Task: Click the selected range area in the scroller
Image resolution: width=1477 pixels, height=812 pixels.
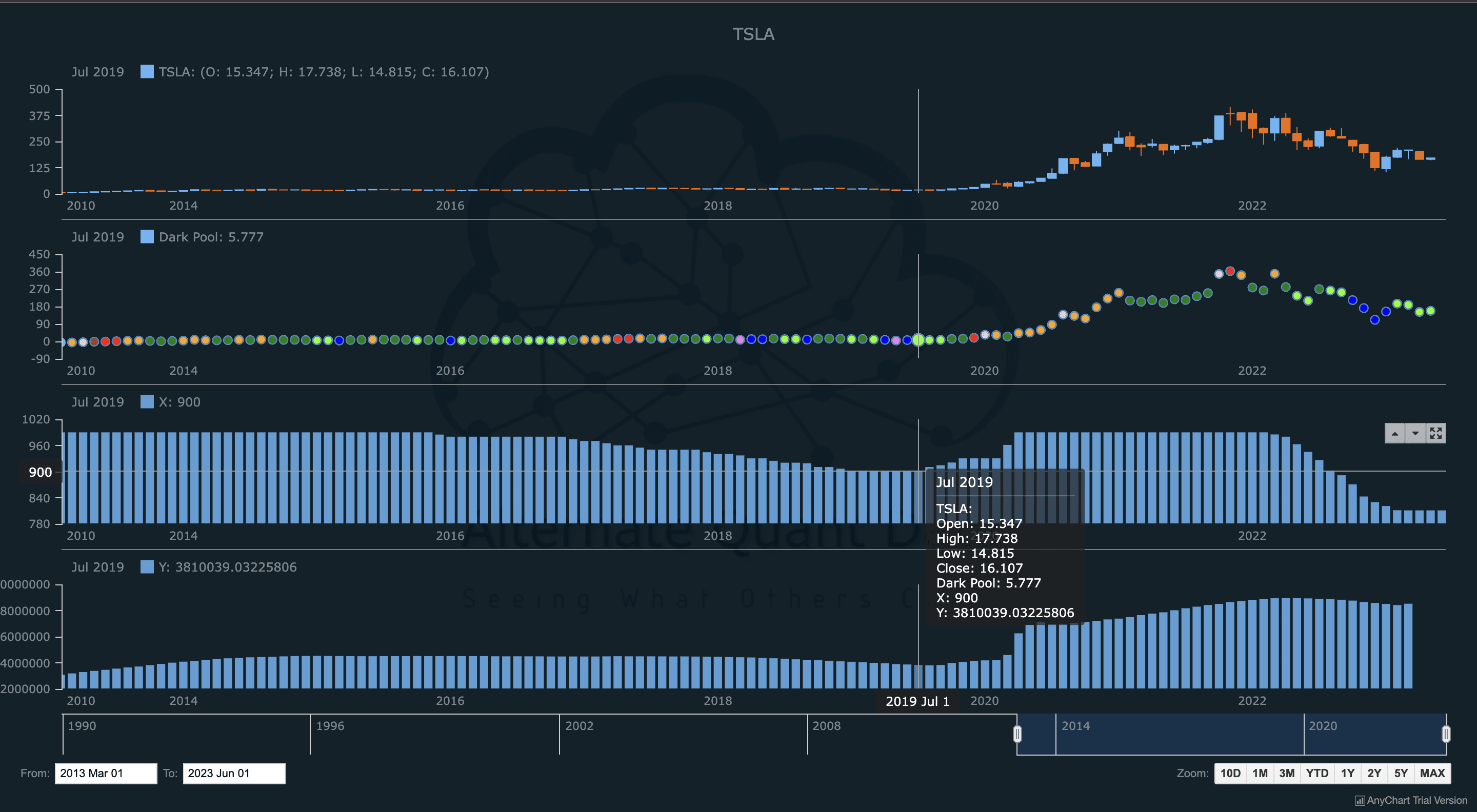Action: [1231, 734]
